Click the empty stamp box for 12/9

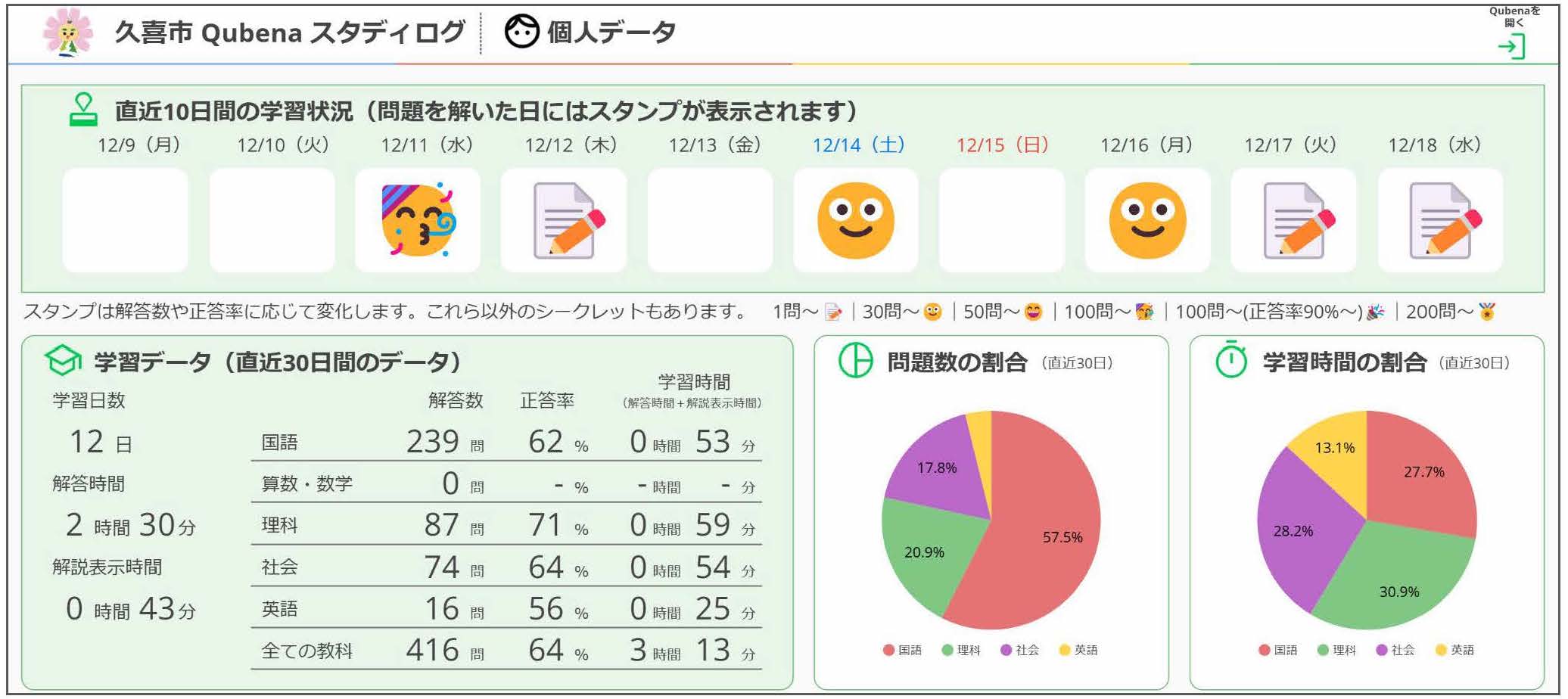click(125, 220)
